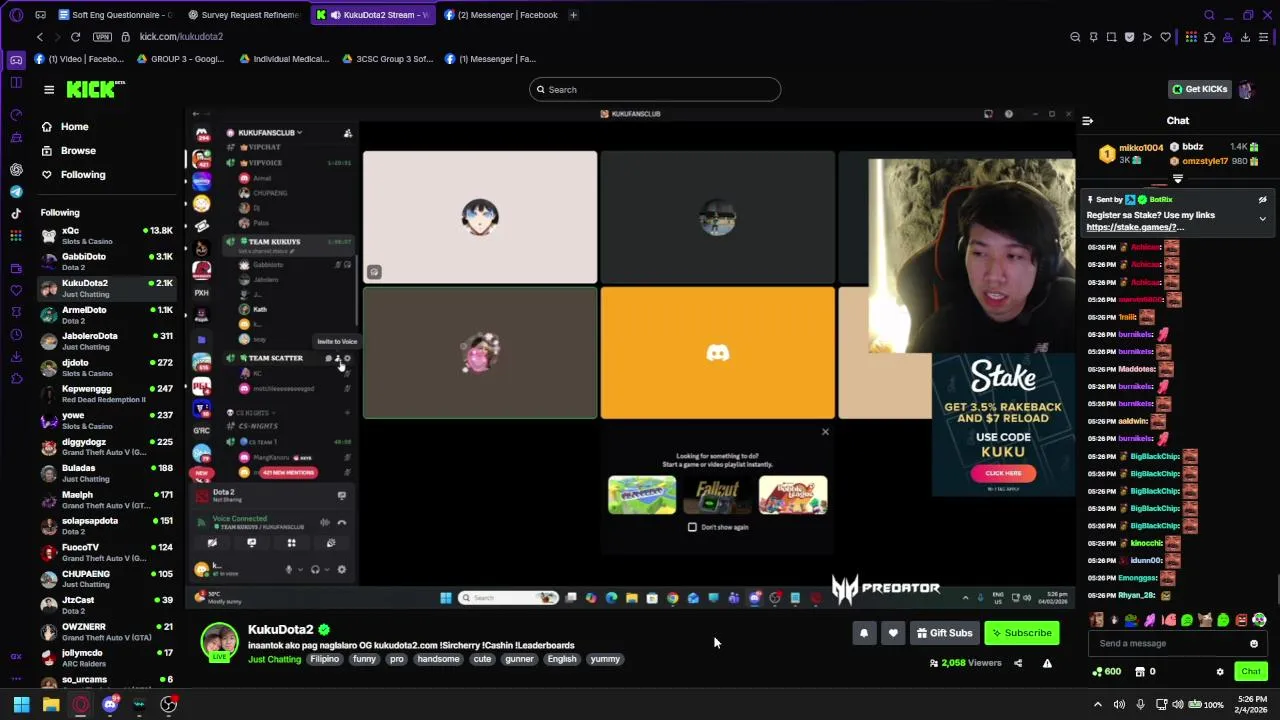Report the stream with warning triangle icon
The width and height of the screenshot is (1280, 720).
[x=1047, y=663]
